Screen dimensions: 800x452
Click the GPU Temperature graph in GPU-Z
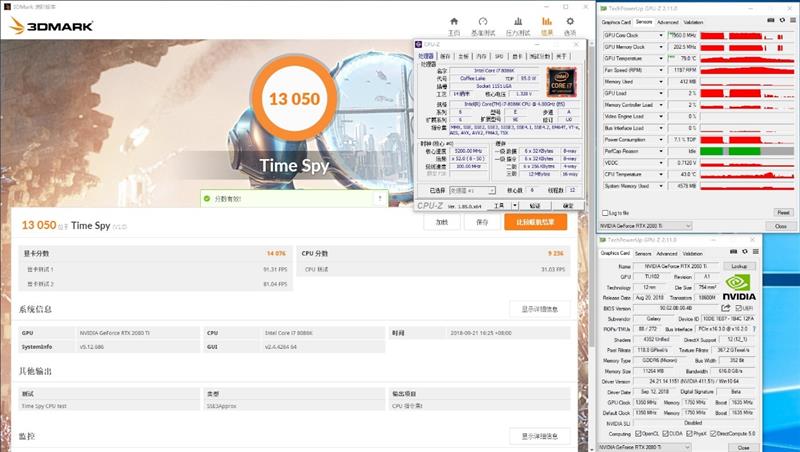747,59
